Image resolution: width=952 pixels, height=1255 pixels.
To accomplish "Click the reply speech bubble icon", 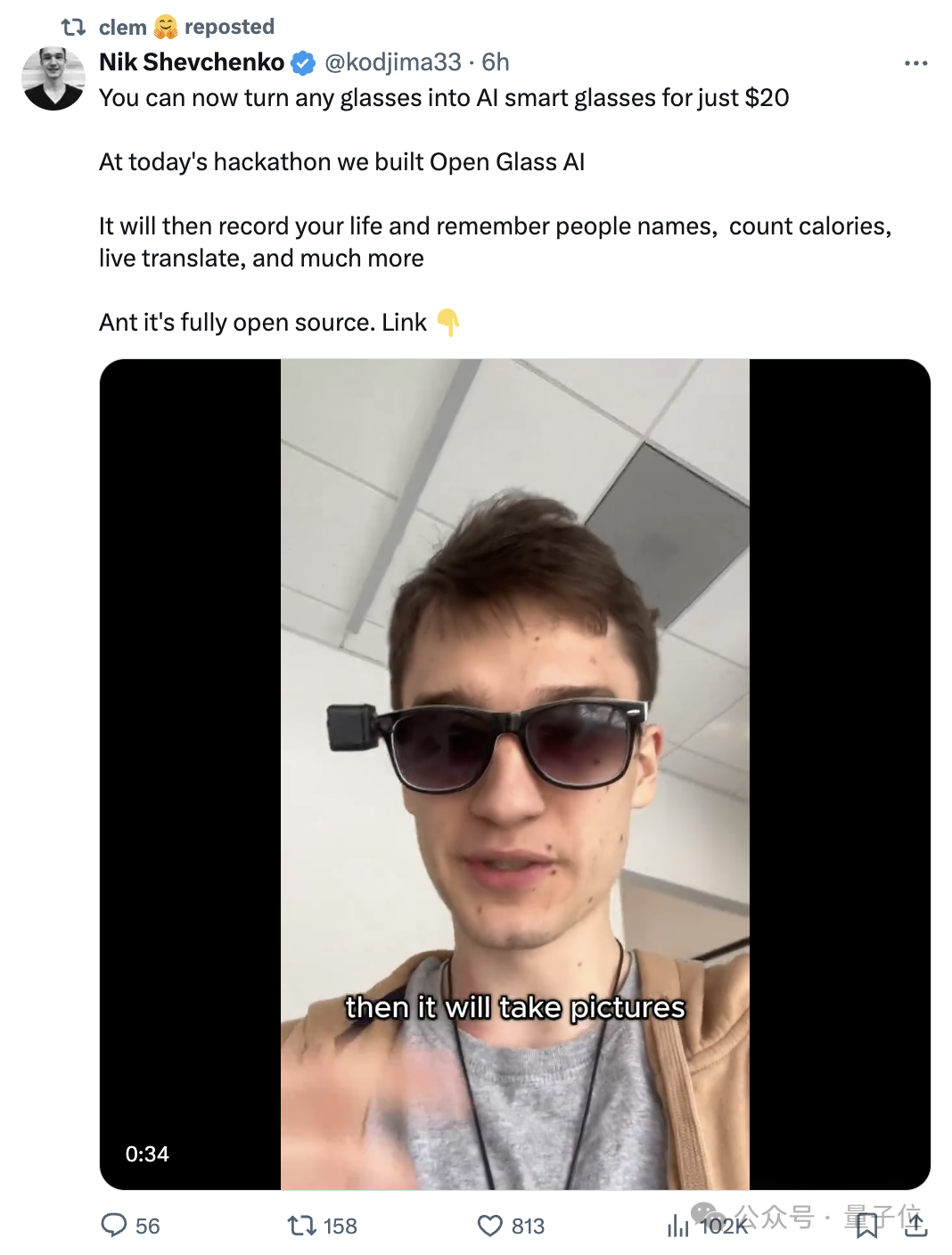I will click(x=114, y=1225).
